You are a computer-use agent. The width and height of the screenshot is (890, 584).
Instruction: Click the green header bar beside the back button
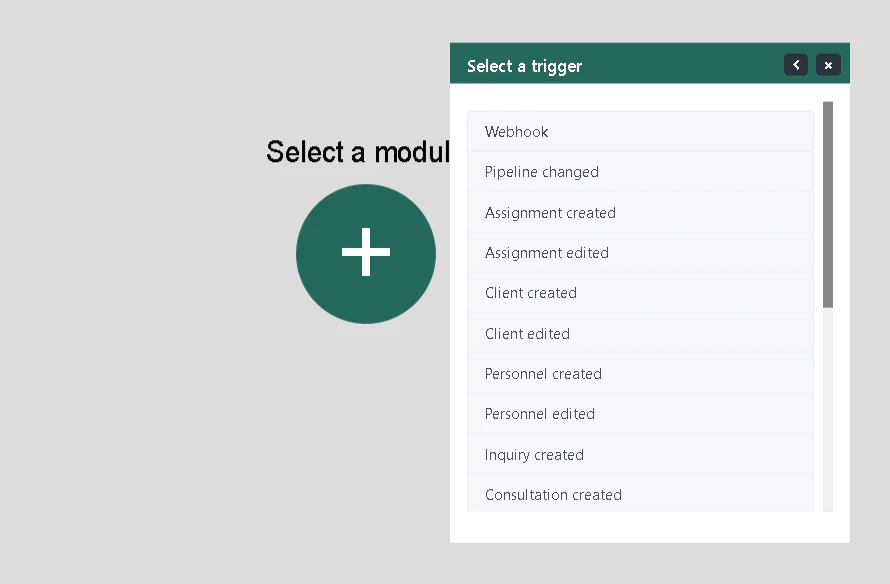pos(681,64)
